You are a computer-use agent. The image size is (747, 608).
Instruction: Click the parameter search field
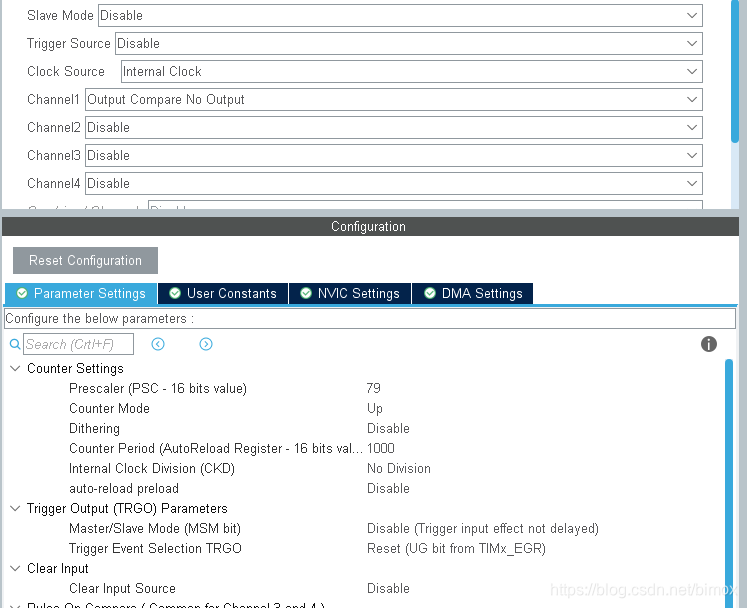78,344
